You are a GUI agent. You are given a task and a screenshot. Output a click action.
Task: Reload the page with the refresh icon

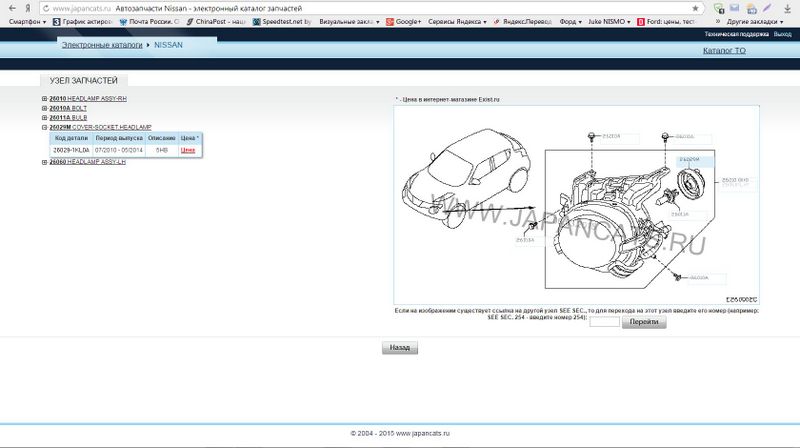click(46, 8)
